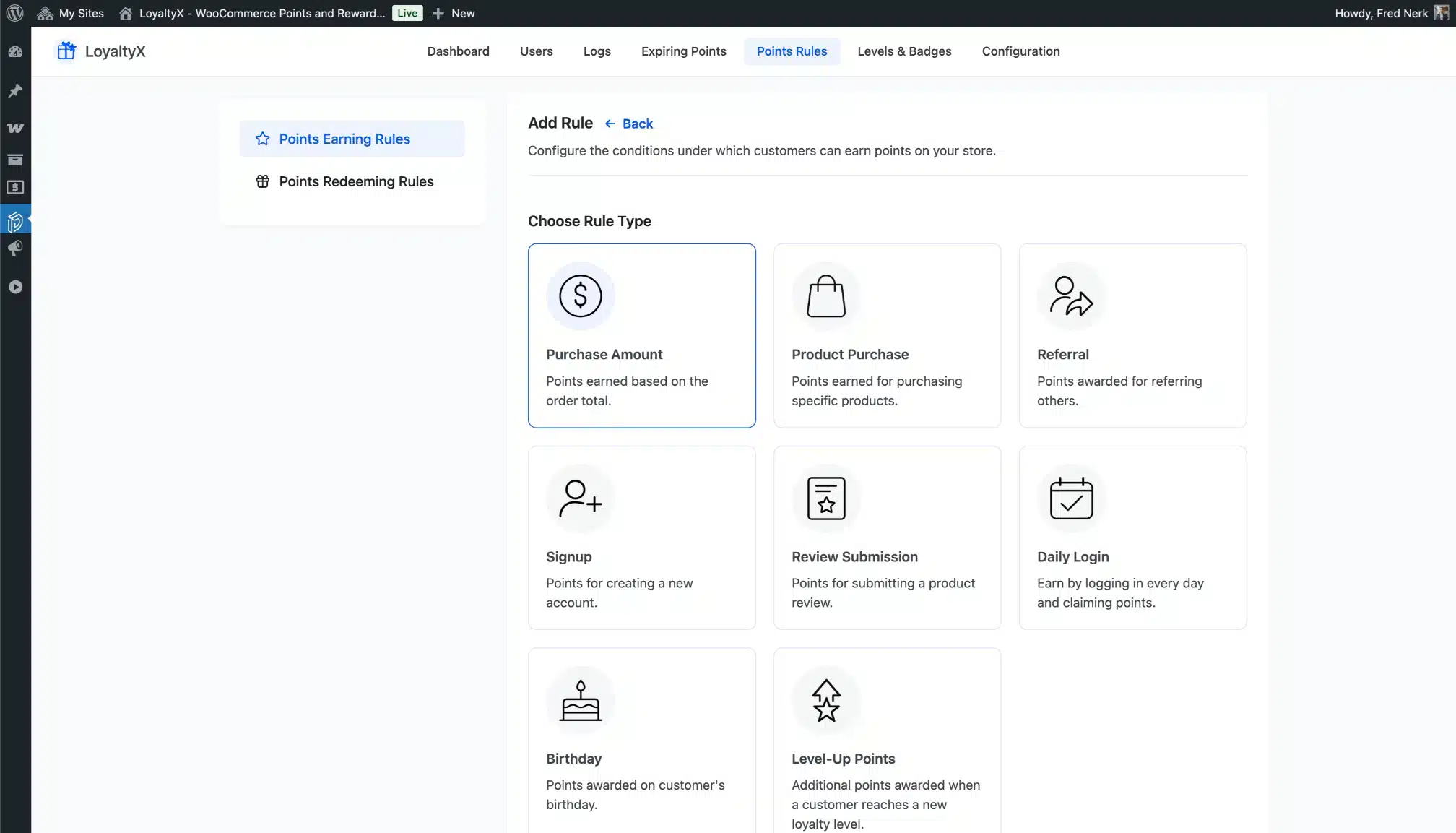Switch to Points Redeeming Rules
1456x833 pixels.
357,181
